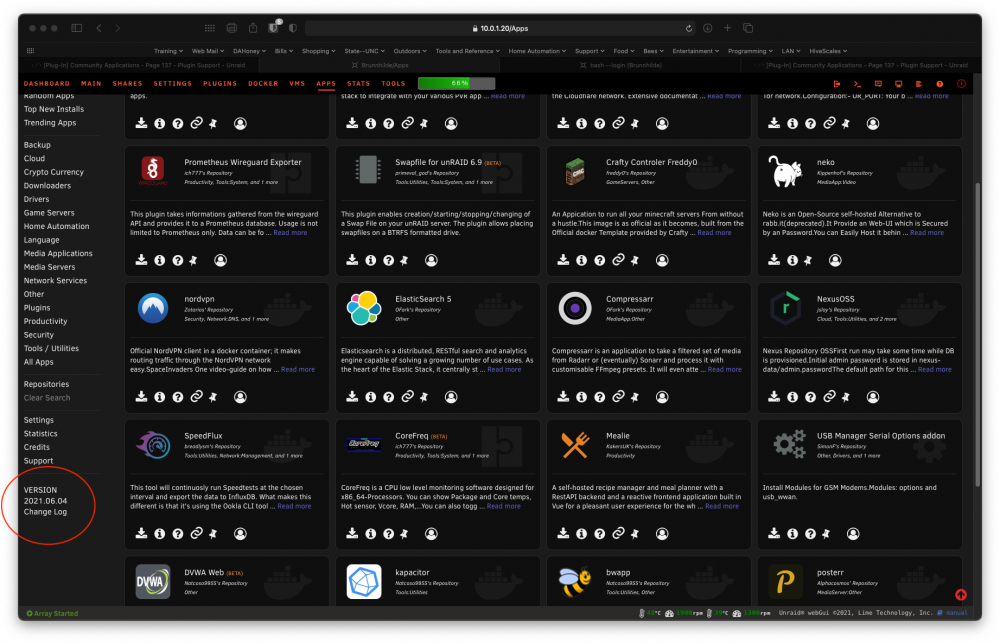Expand the Programming bookmarks folder

(x=750, y=51)
